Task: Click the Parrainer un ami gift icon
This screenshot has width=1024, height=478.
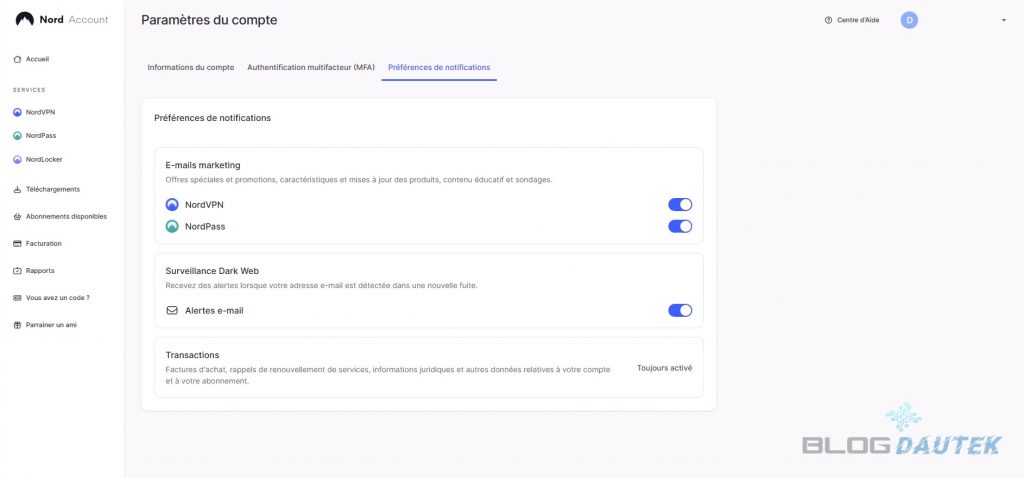Action: pos(17,325)
